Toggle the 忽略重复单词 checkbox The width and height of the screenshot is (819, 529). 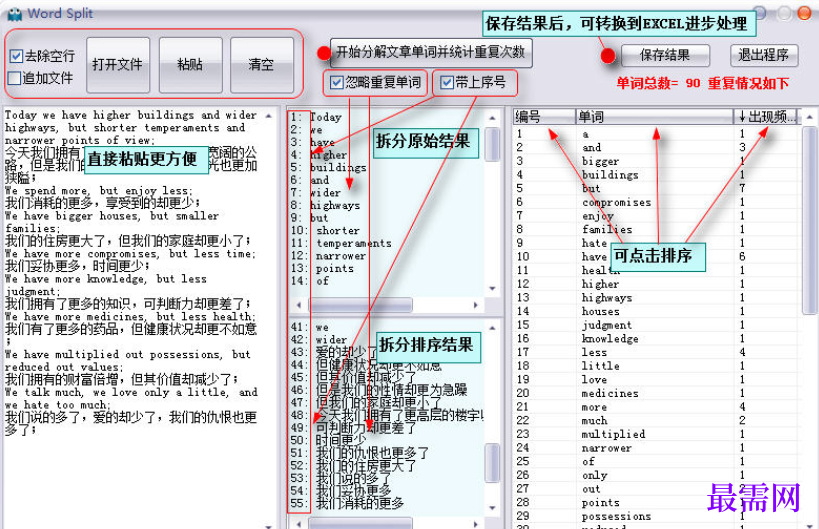click(336, 83)
